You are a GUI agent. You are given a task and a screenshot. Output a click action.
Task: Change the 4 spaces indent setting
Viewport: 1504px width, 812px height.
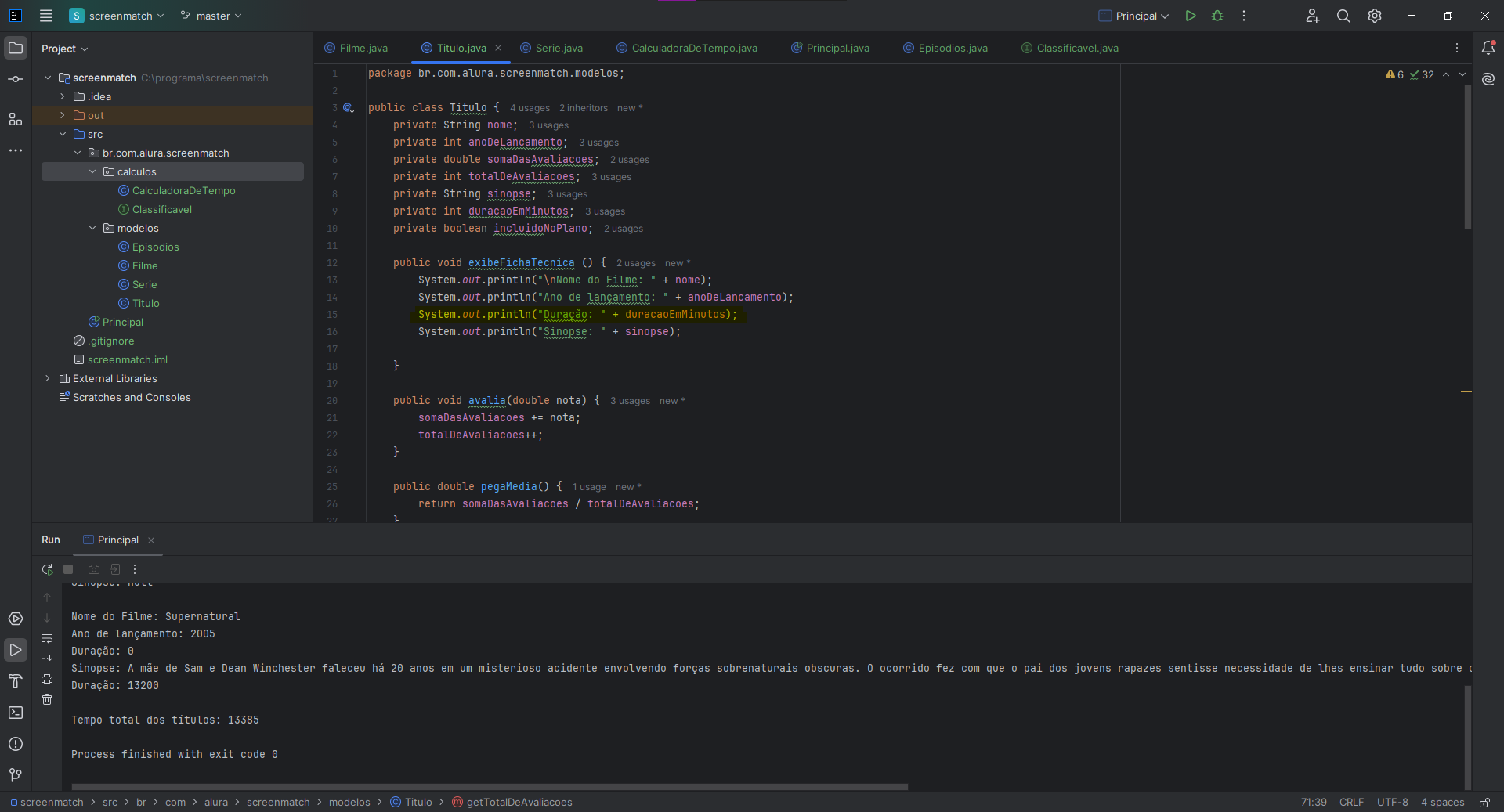coord(1442,803)
